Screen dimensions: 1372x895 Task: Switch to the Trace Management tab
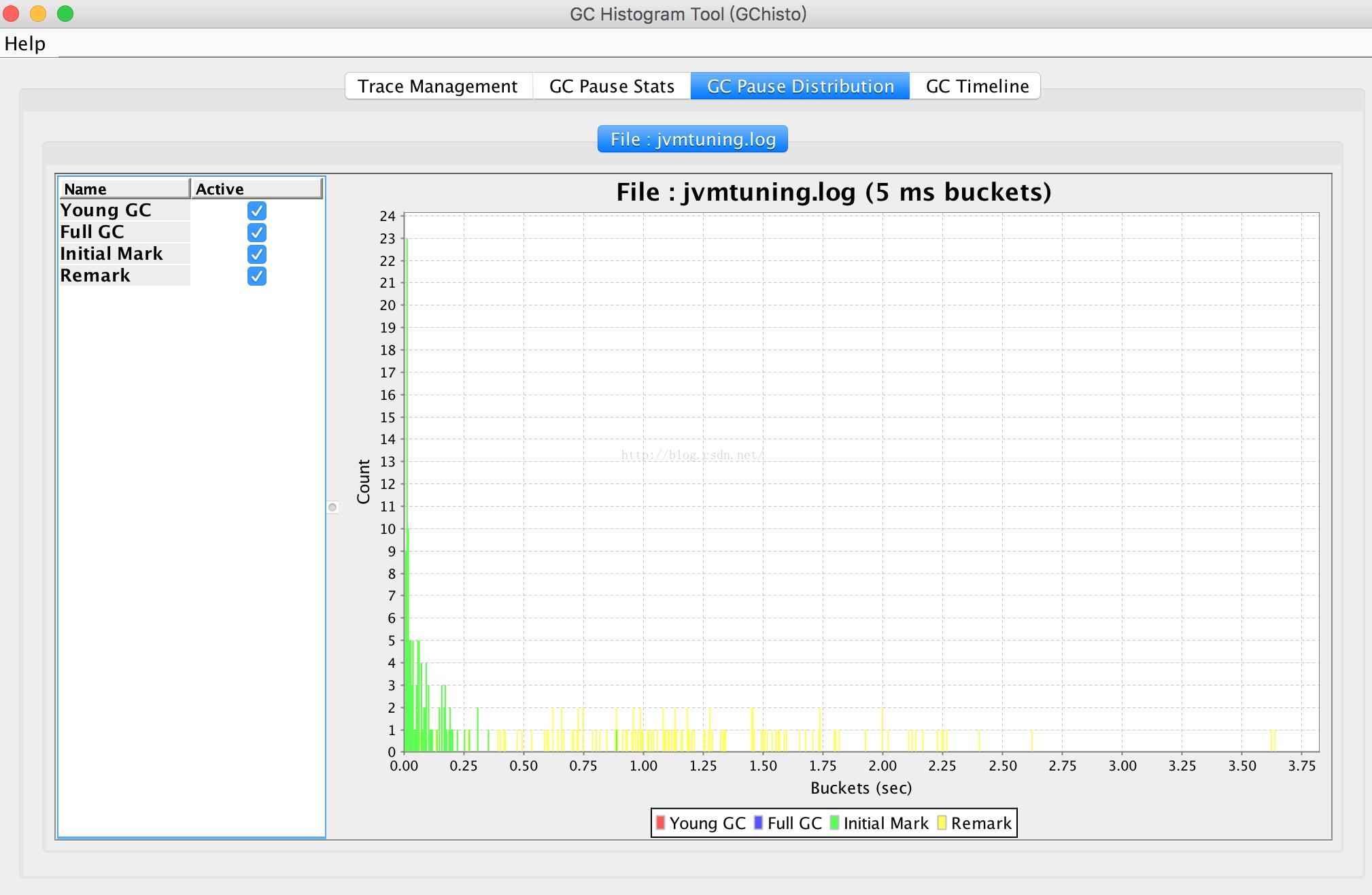click(439, 86)
